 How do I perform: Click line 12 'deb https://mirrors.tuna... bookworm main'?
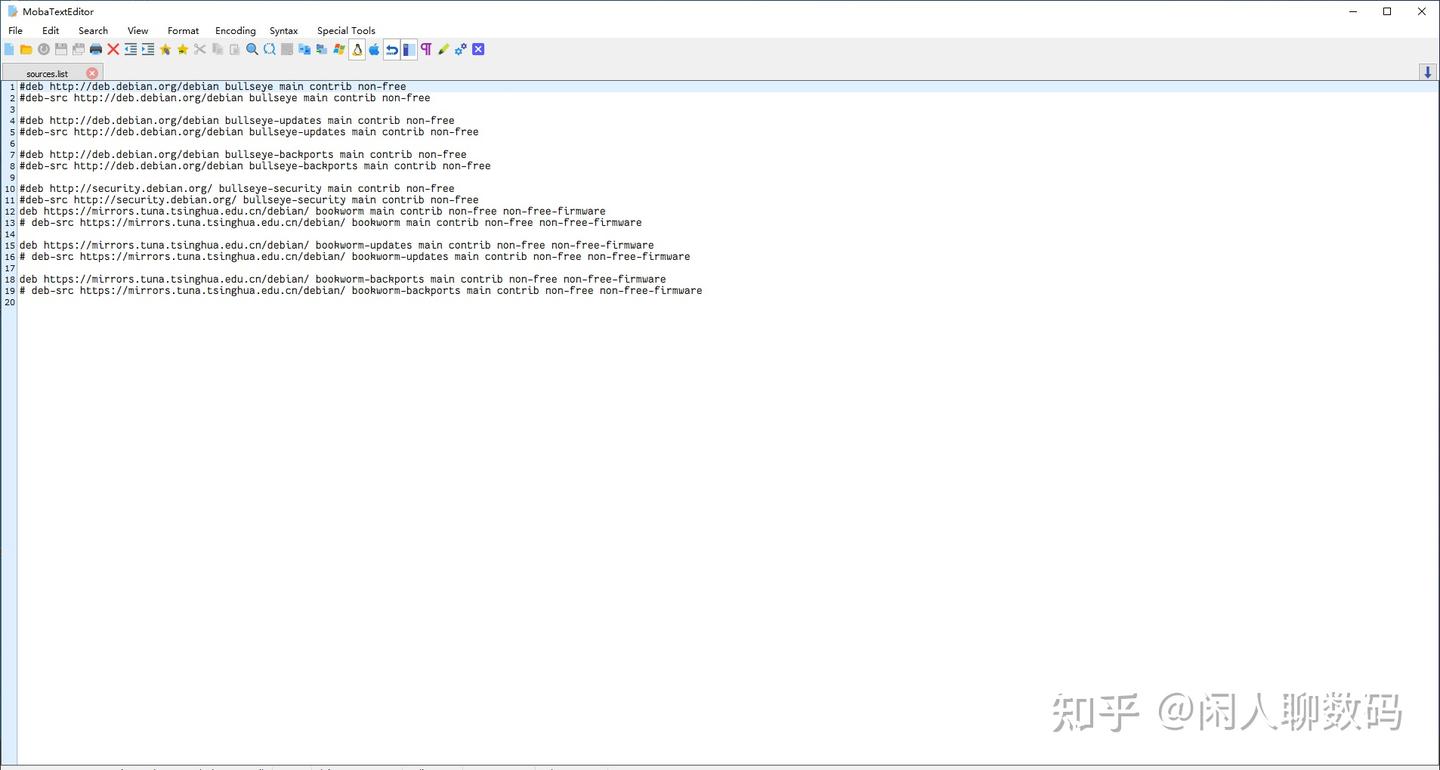pyautogui.click(x=312, y=211)
